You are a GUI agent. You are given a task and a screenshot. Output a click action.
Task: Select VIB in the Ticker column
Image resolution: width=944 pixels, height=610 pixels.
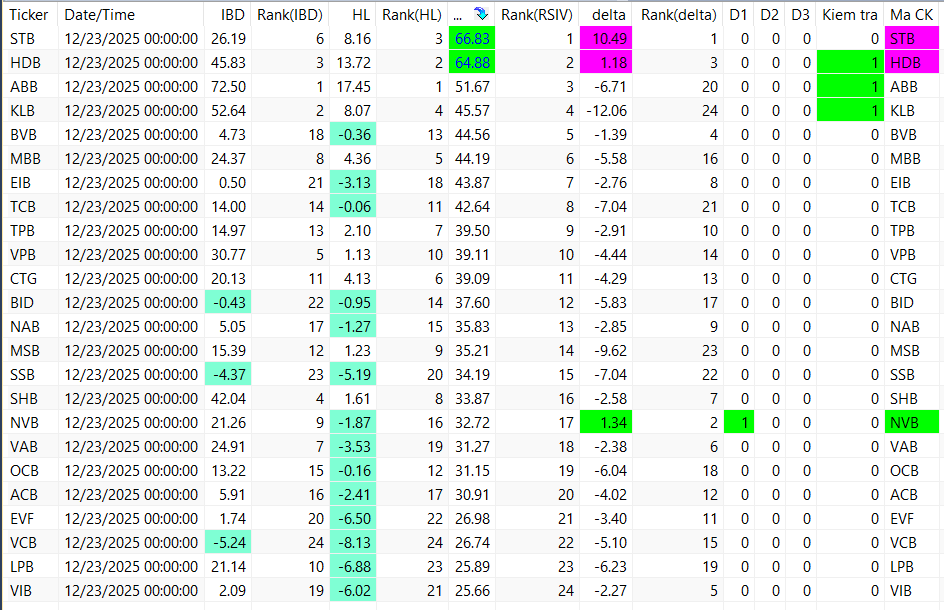pos(21,591)
